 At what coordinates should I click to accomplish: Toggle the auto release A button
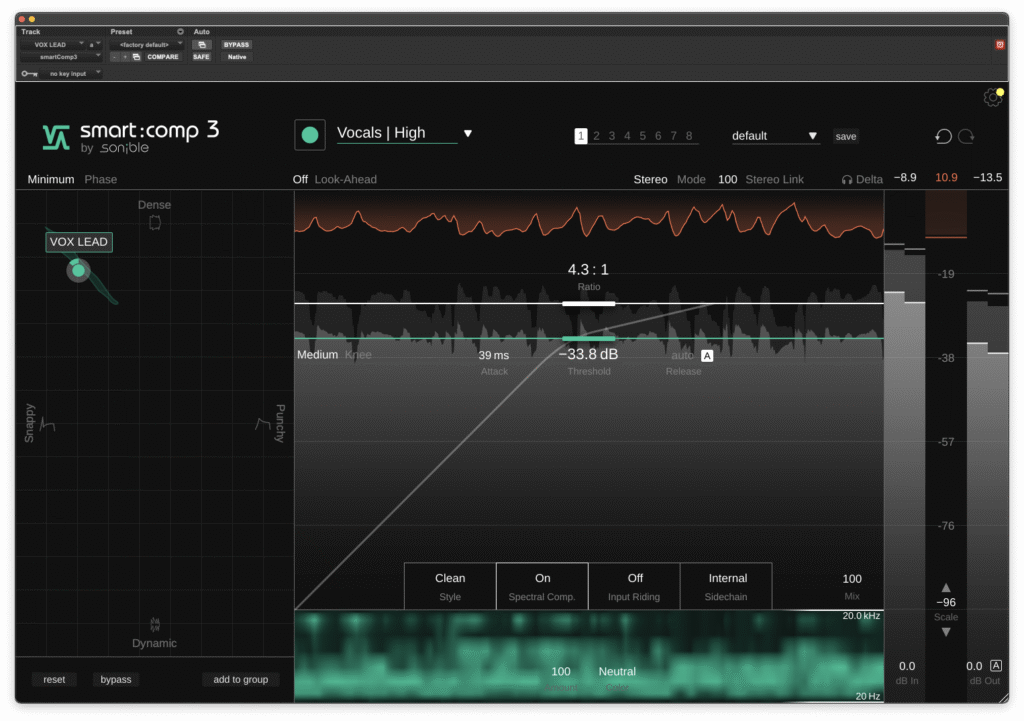tap(707, 356)
